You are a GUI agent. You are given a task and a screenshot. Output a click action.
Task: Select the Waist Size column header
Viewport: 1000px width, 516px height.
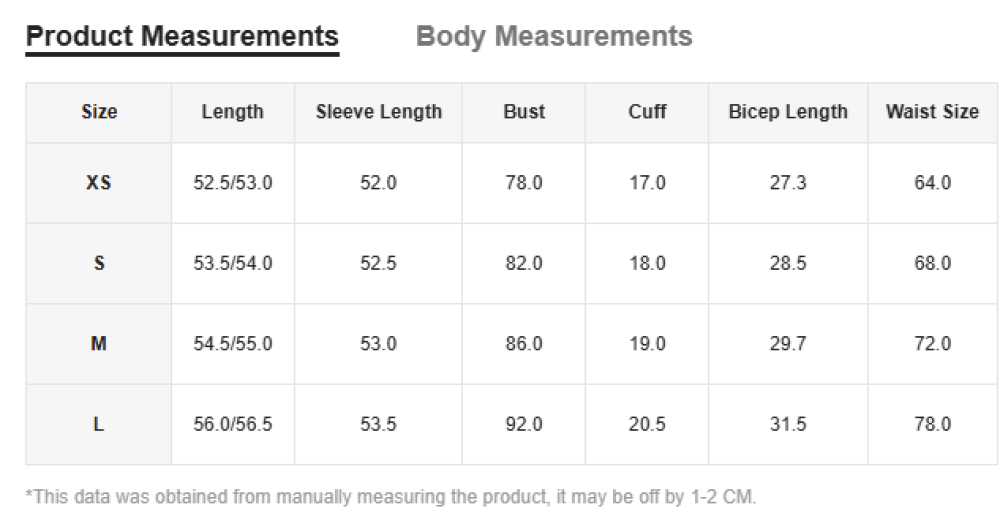click(932, 112)
